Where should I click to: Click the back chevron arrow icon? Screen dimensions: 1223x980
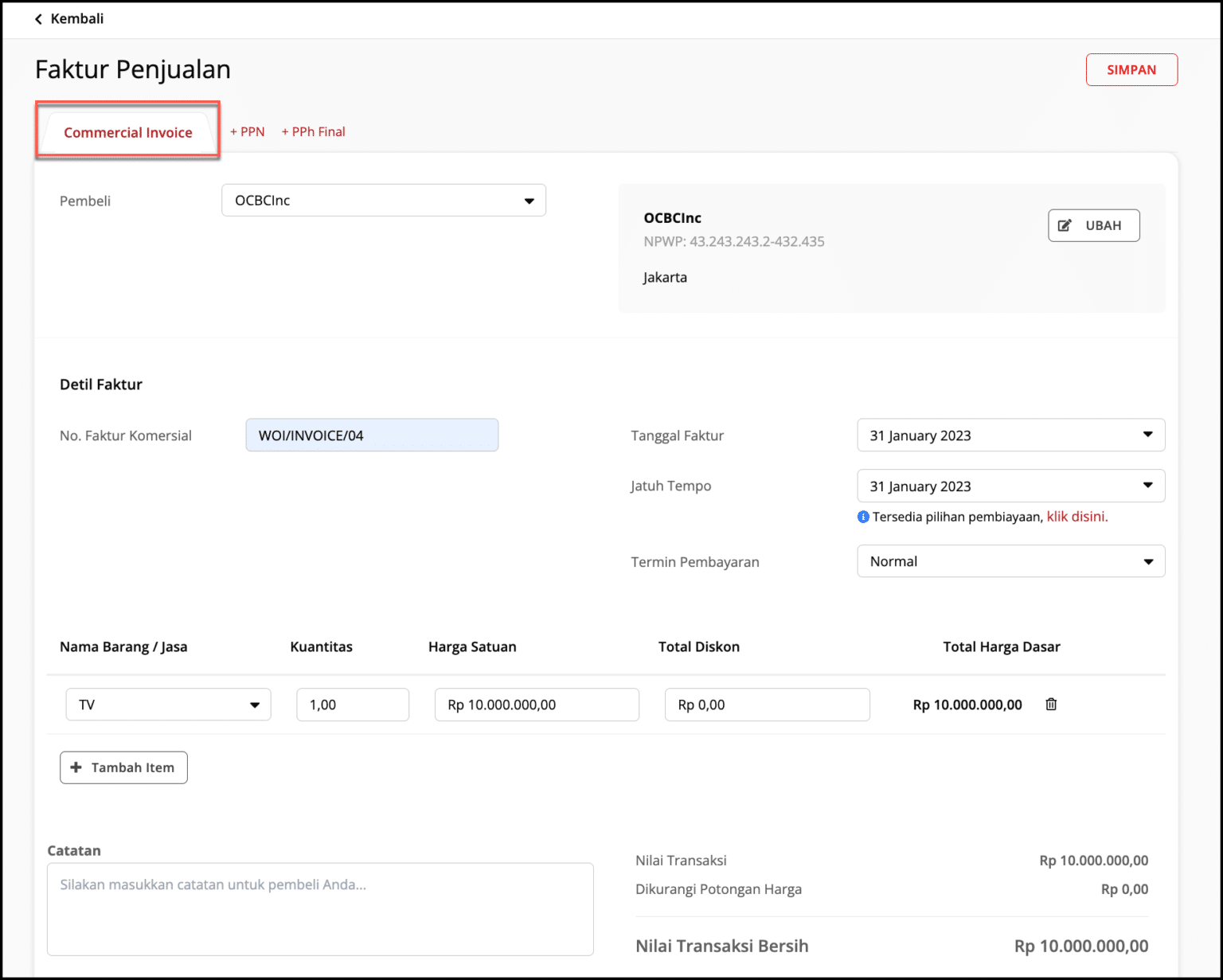click(38, 19)
